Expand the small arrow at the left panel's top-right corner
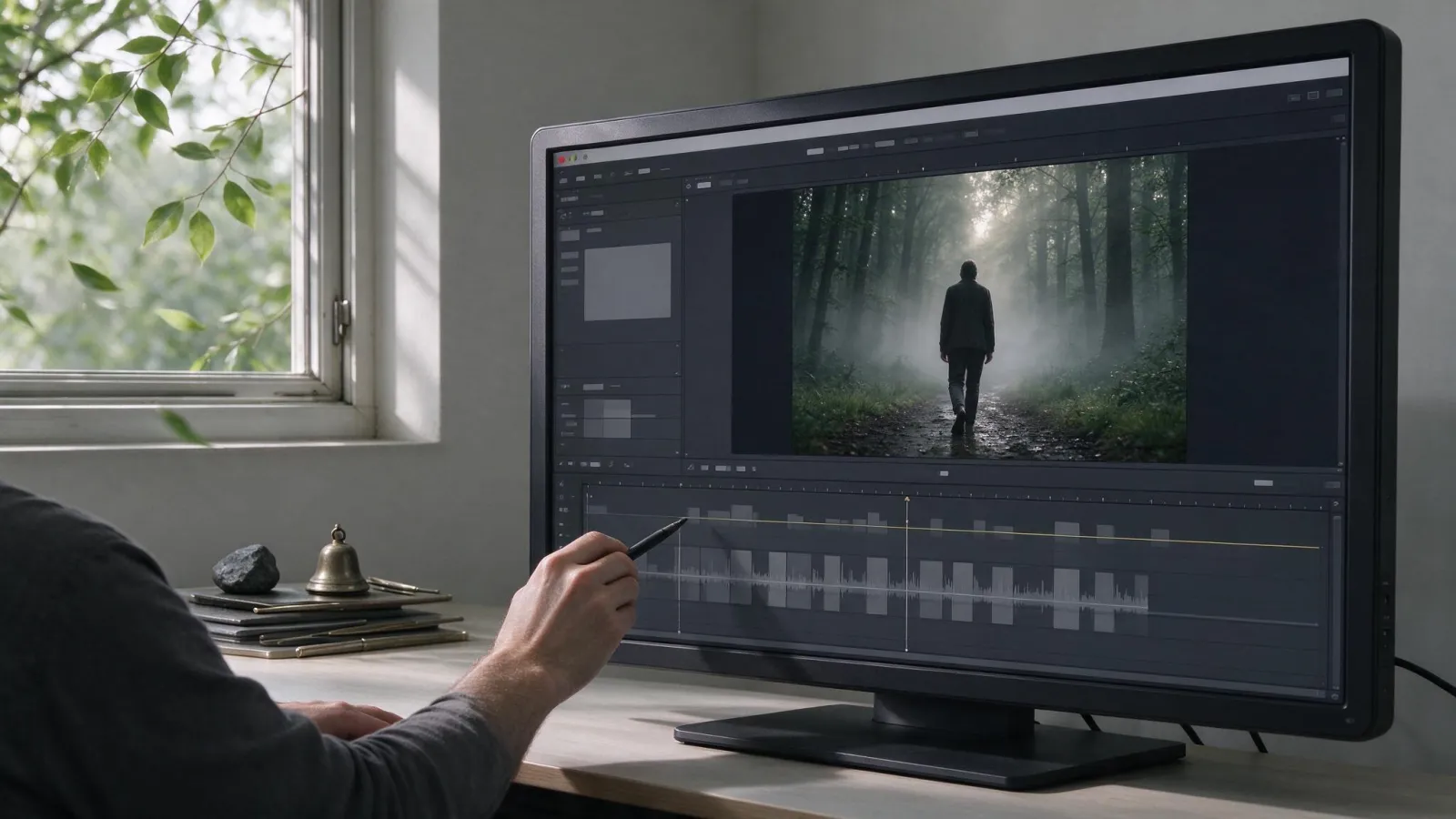1456x819 pixels. coord(677,204)
